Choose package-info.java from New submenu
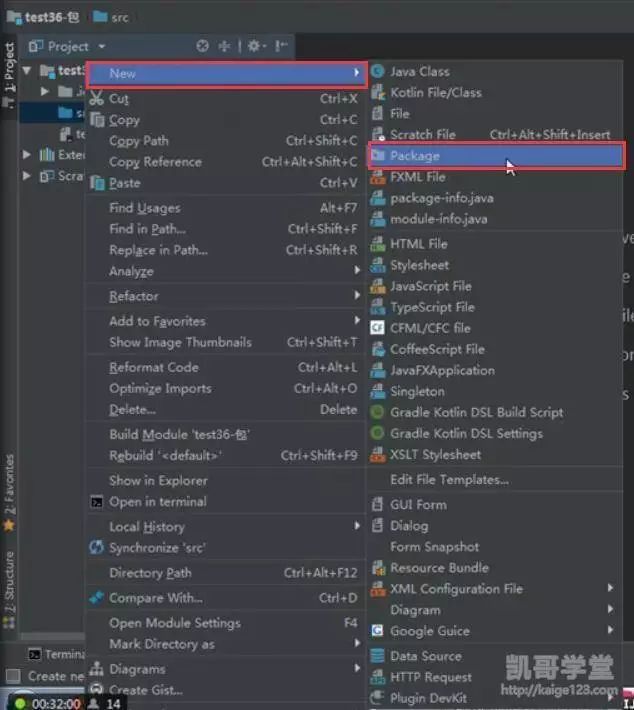The image size is (634, 710). 495,198
